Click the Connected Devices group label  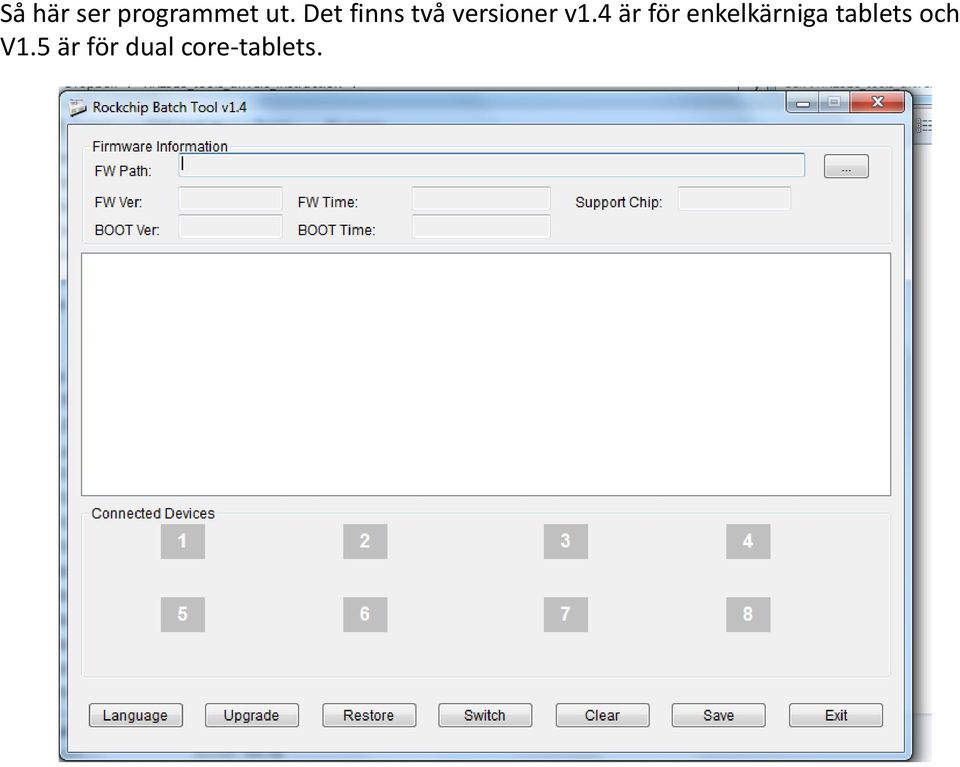tap(153, 514)
